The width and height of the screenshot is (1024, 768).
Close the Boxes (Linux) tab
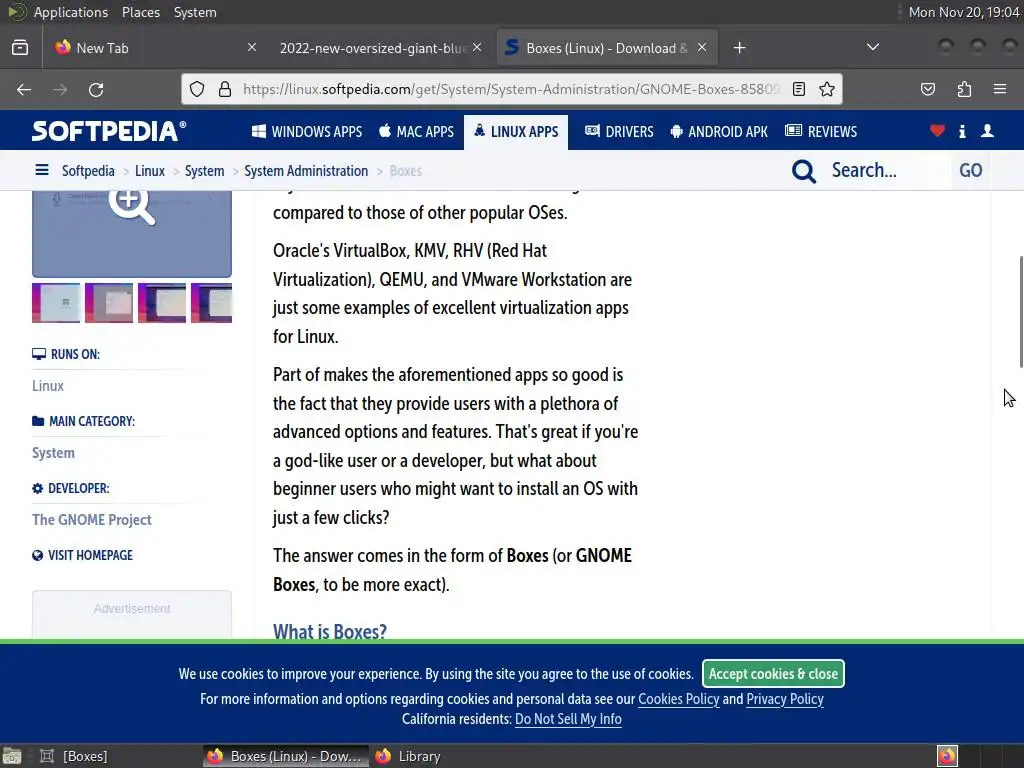(x=702, y=47)
